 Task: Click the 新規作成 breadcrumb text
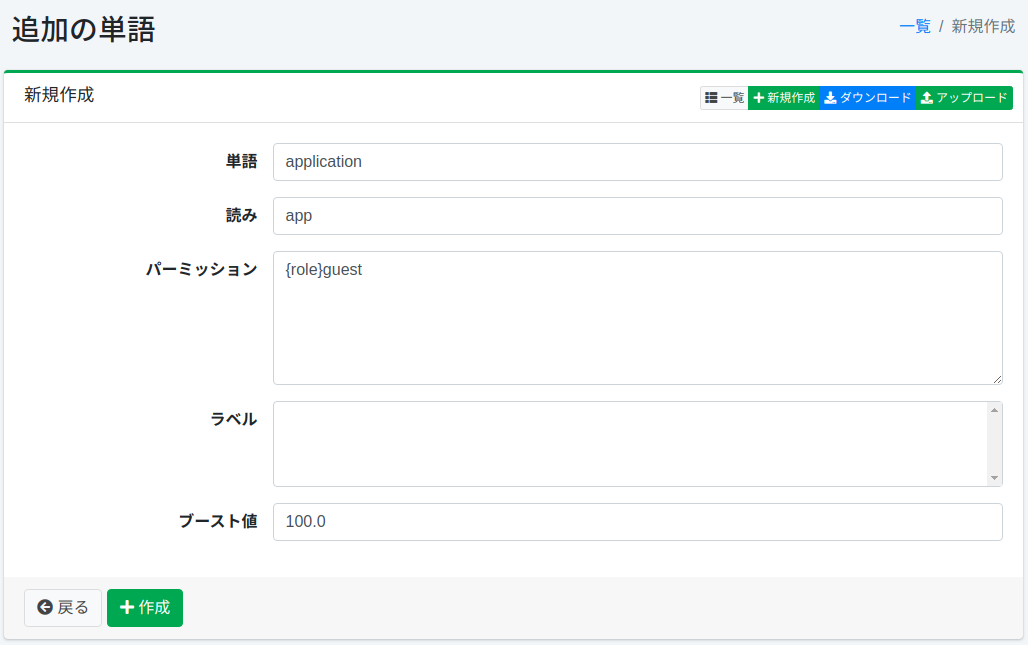pyautogui.click(x=983, y=27)
